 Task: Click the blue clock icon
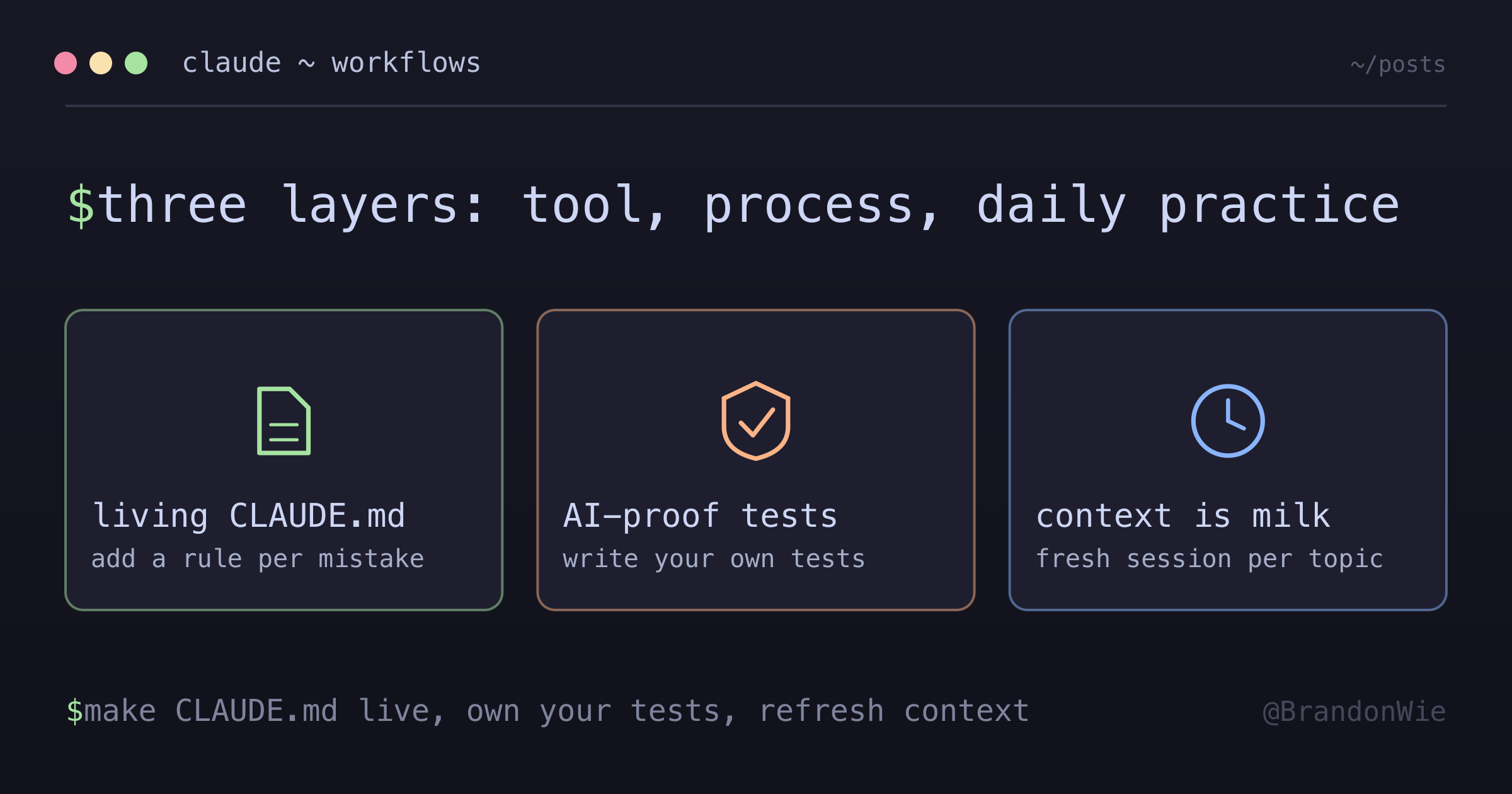(x=1227, y=421)
